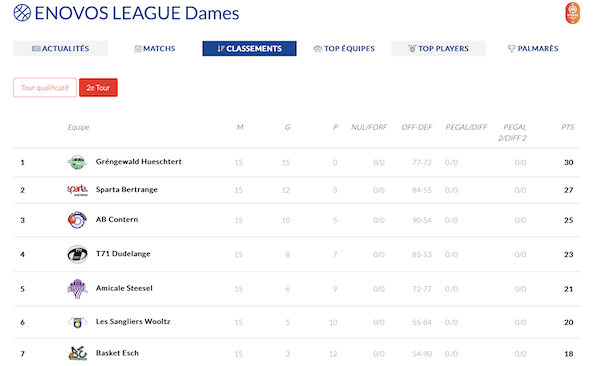This screenshot has height=366, width=600.
Task: Open the Top Players tab
Action: coord(438,49)
